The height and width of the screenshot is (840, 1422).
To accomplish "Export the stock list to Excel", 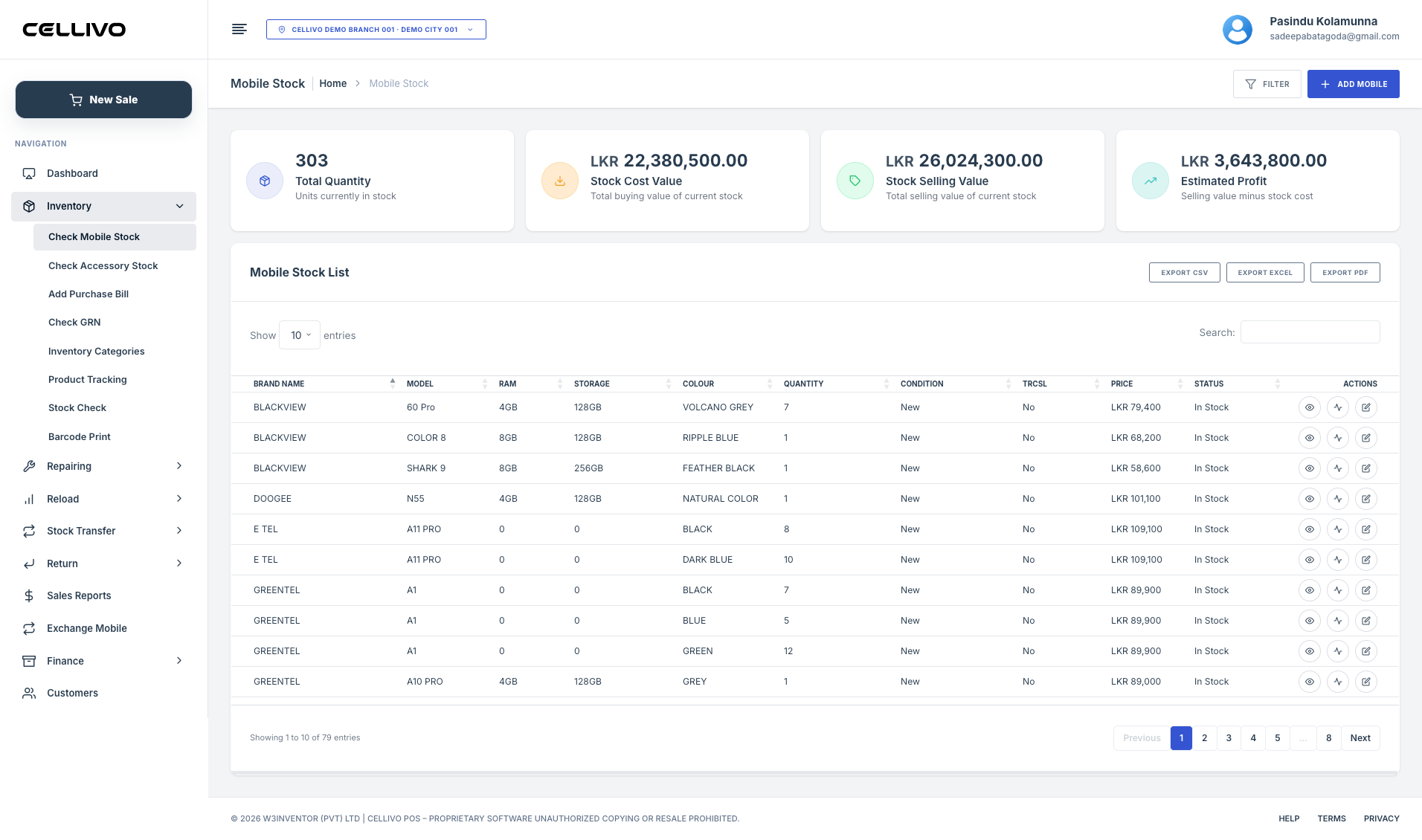I will (1265, 273).
